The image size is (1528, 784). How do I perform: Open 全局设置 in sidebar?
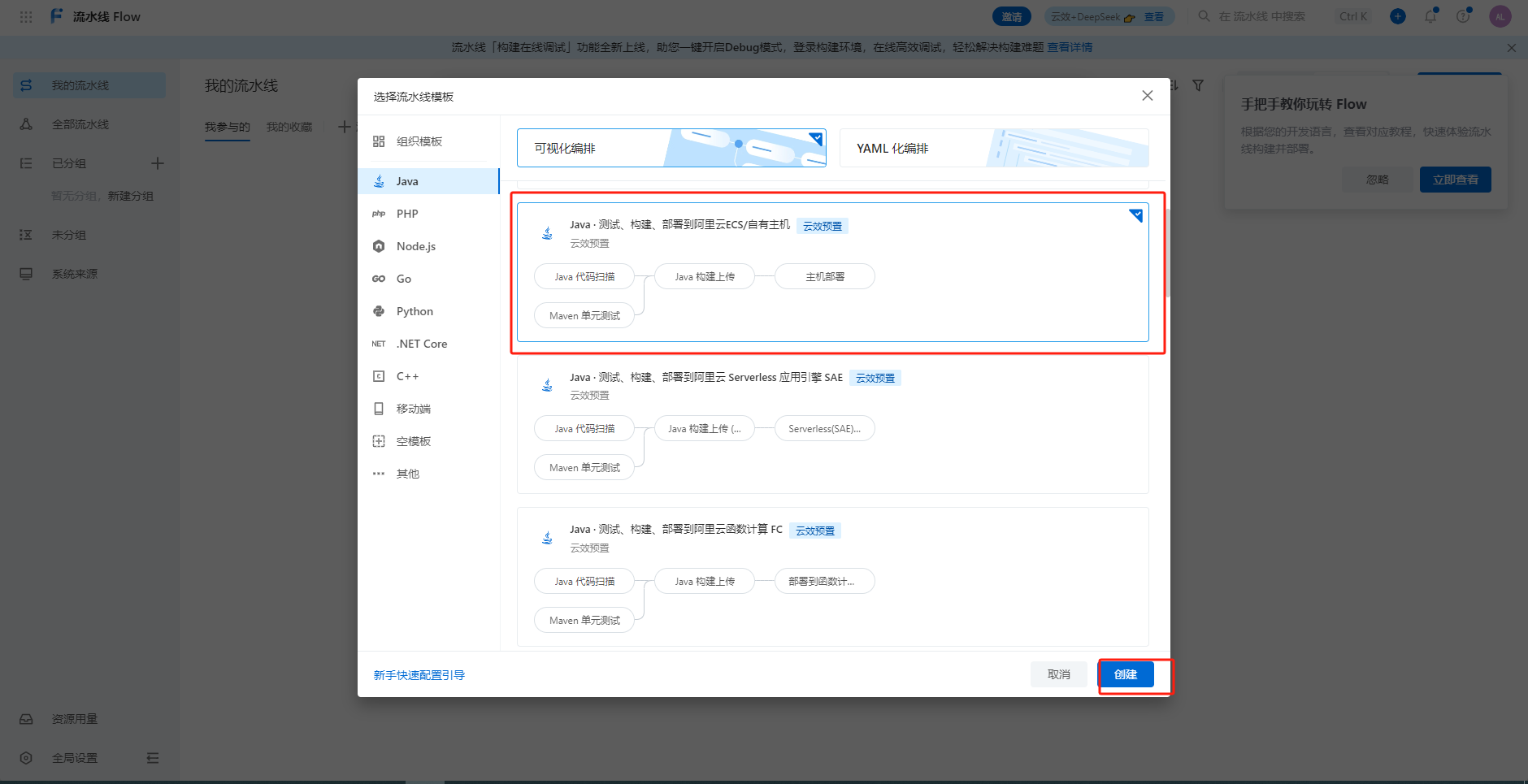(75, 758)
